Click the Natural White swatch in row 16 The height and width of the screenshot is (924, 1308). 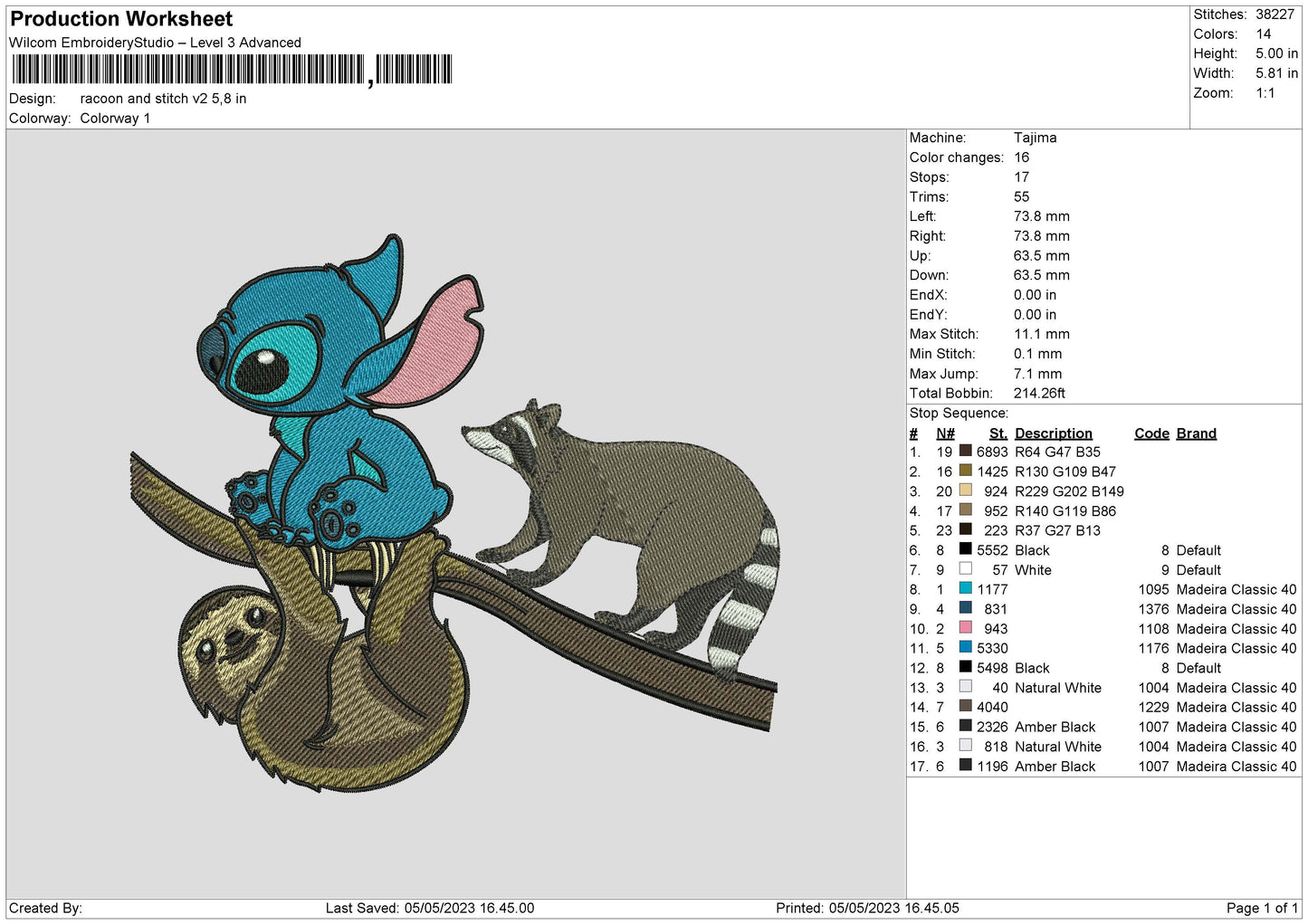point(965,745)
